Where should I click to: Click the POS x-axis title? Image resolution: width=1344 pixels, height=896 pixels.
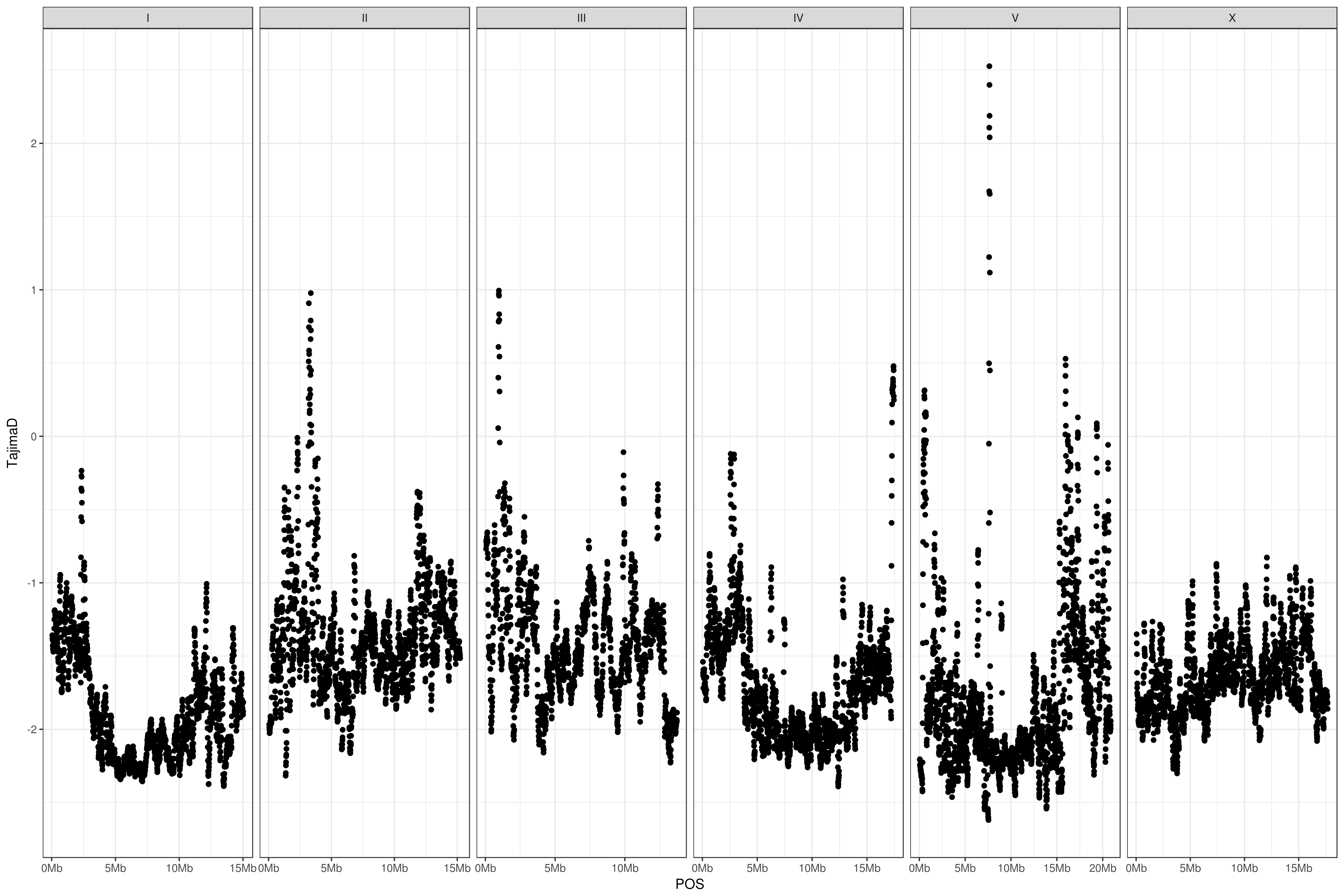tap(690, 884)
